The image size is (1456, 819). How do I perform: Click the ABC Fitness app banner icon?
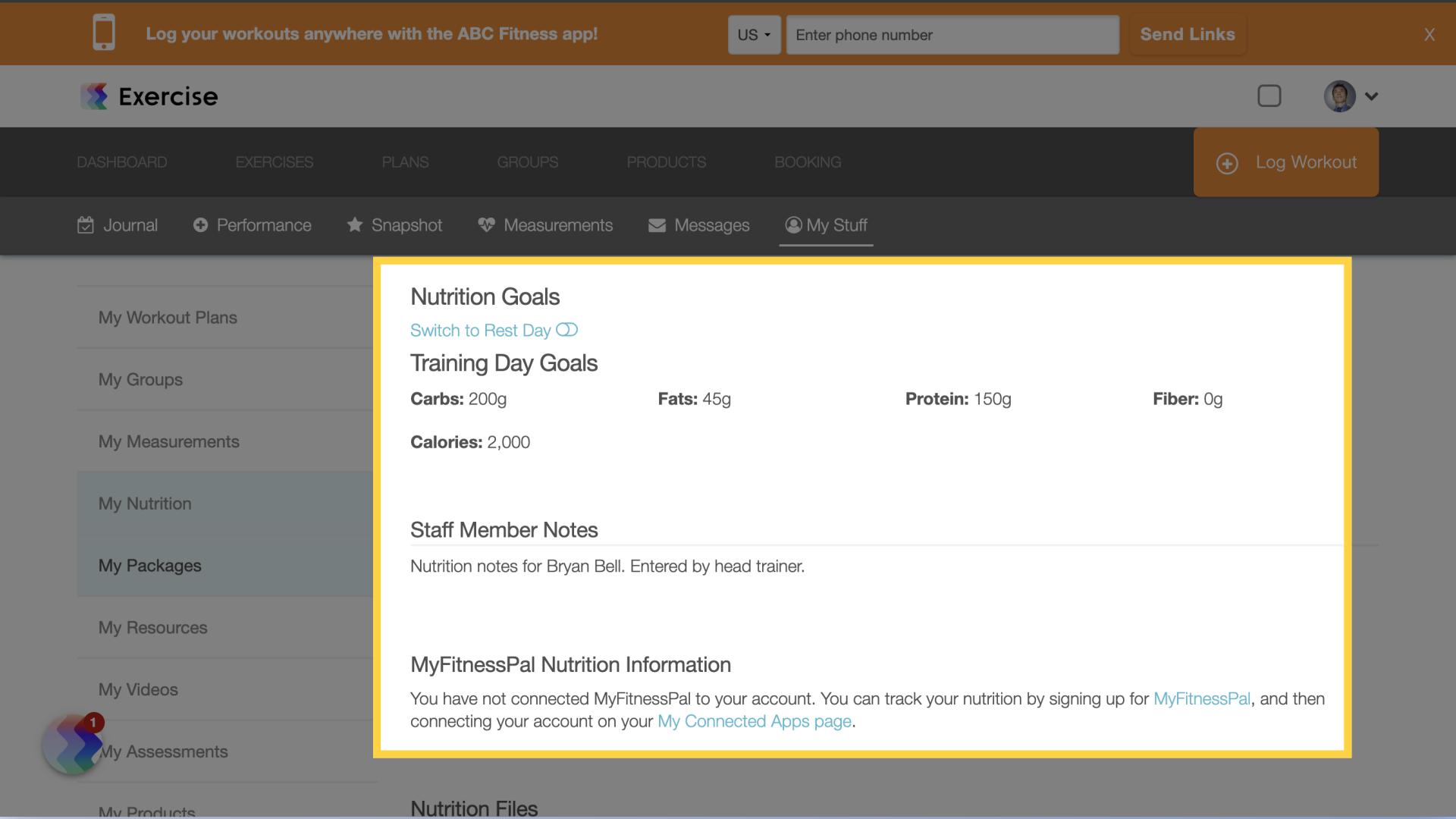tap(102, 33)
